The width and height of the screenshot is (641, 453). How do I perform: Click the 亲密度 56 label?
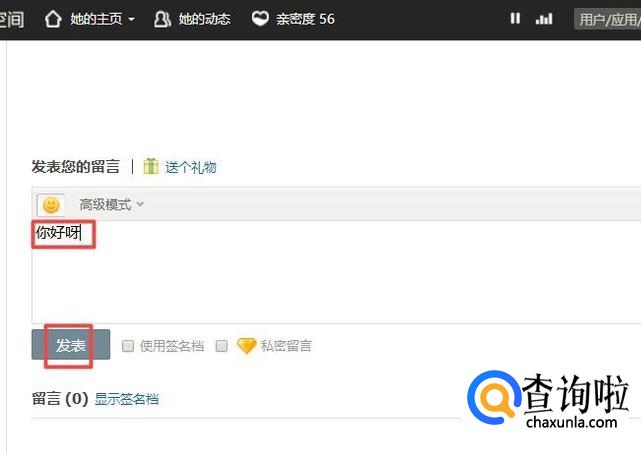[x=305, y=19]
